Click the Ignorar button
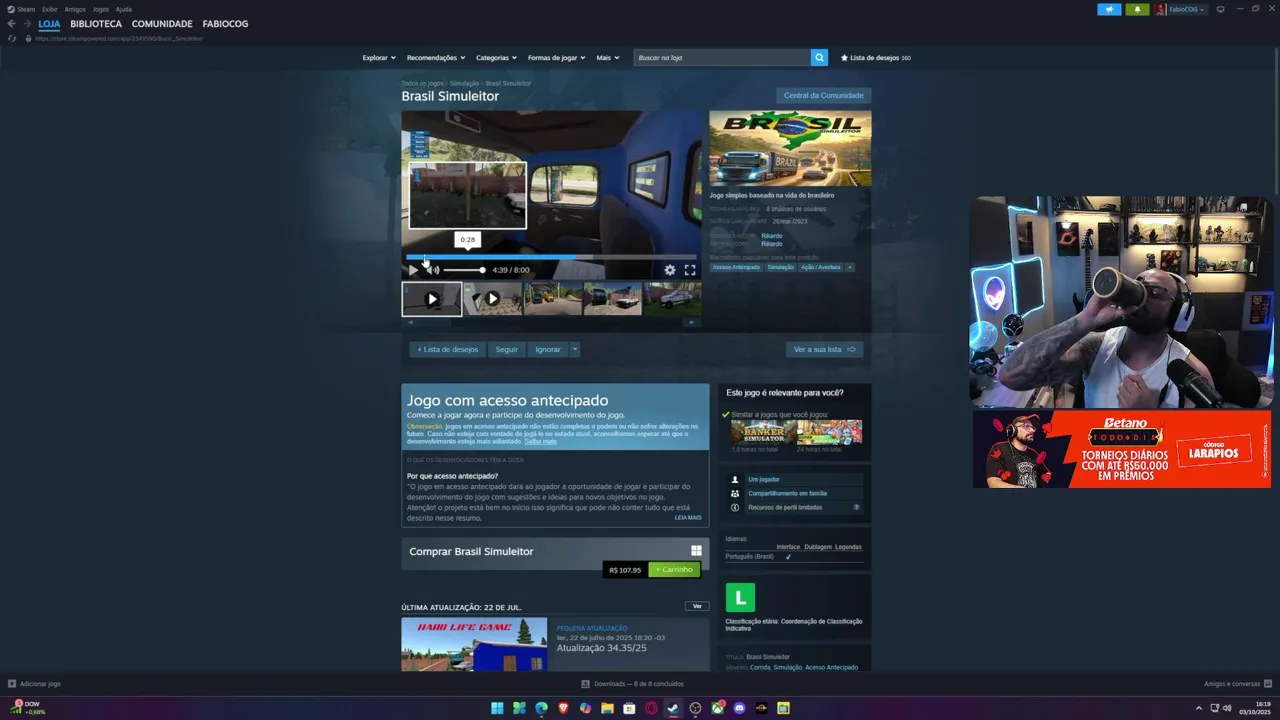Viewport: 1280px width, 720px height. tap(548, 350)
